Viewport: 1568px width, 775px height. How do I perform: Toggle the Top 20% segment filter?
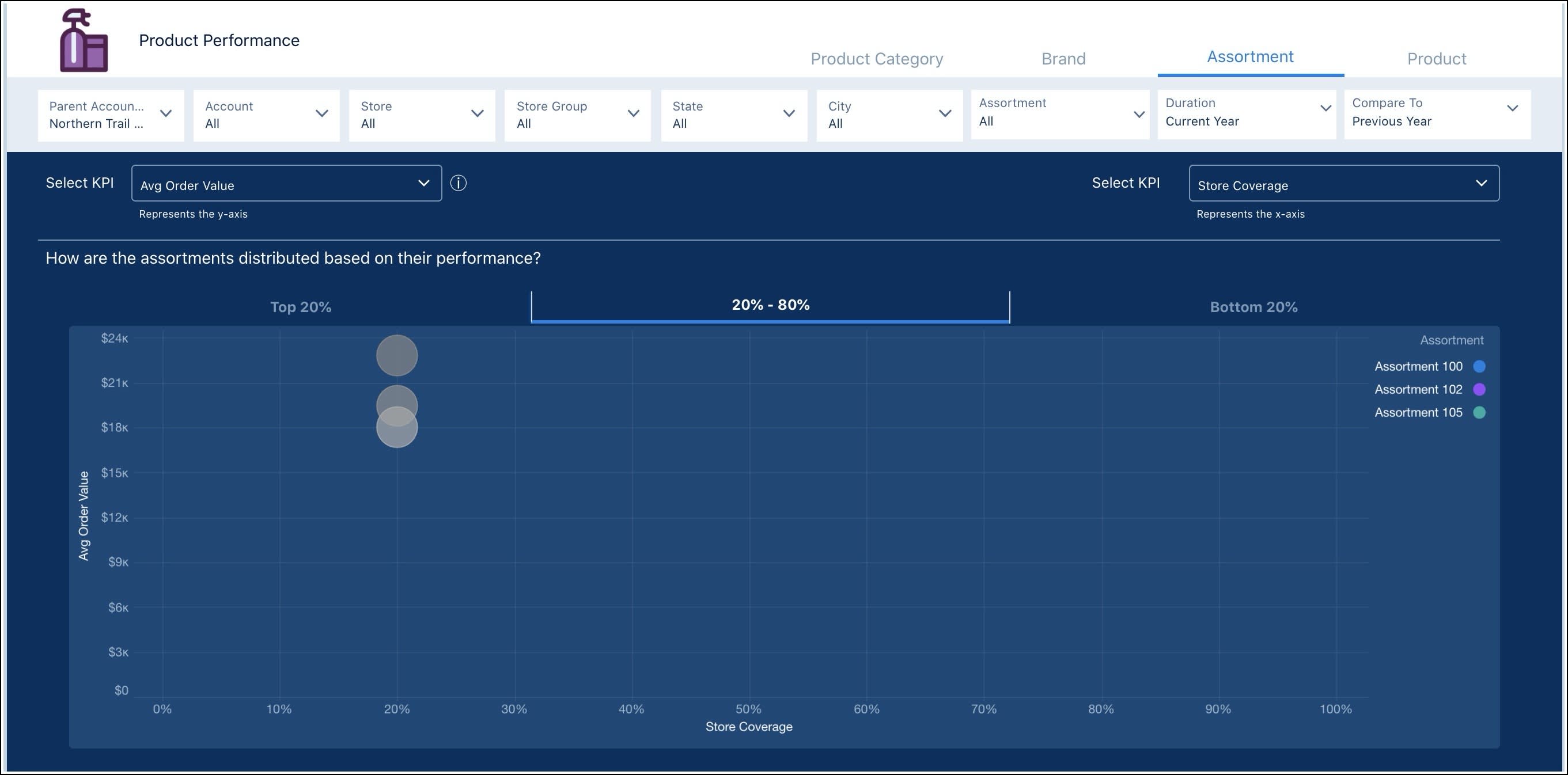coord(301,306)
